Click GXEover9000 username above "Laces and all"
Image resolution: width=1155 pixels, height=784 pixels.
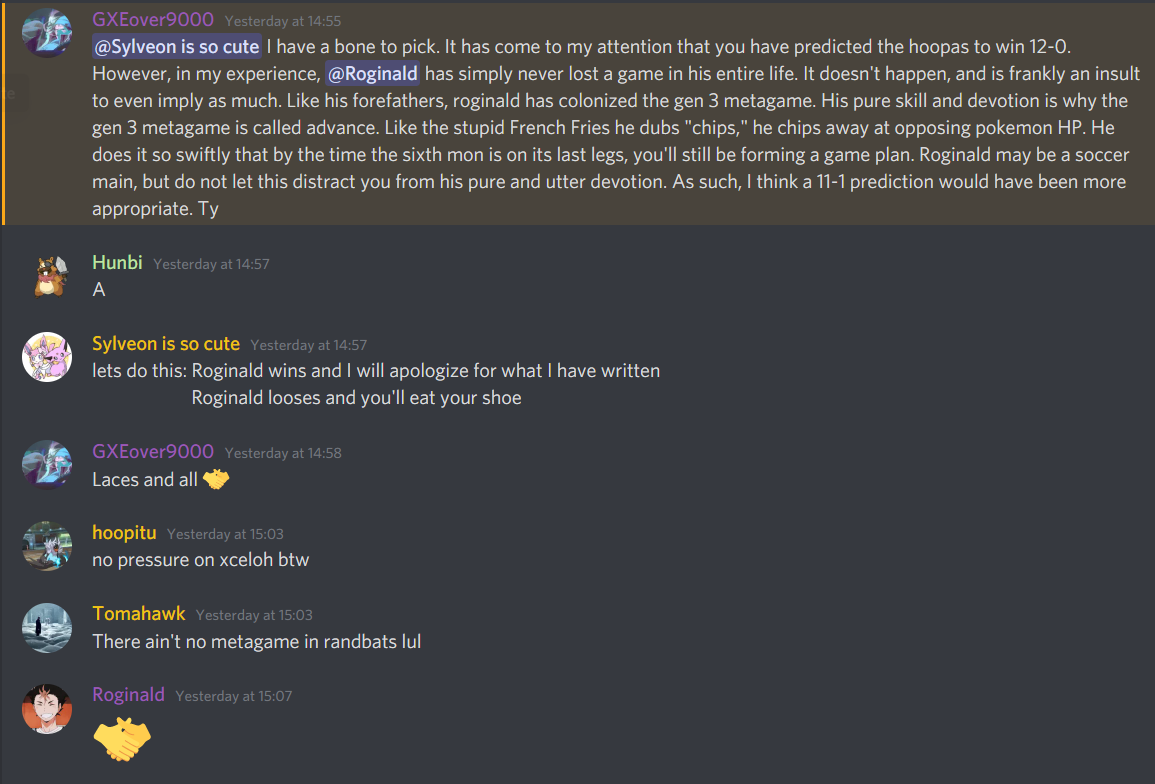tap(153, 452)
